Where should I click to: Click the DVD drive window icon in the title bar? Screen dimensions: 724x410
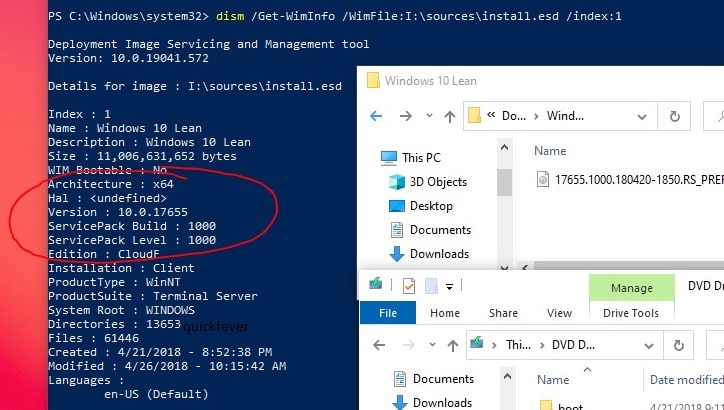tap(376, 283)
